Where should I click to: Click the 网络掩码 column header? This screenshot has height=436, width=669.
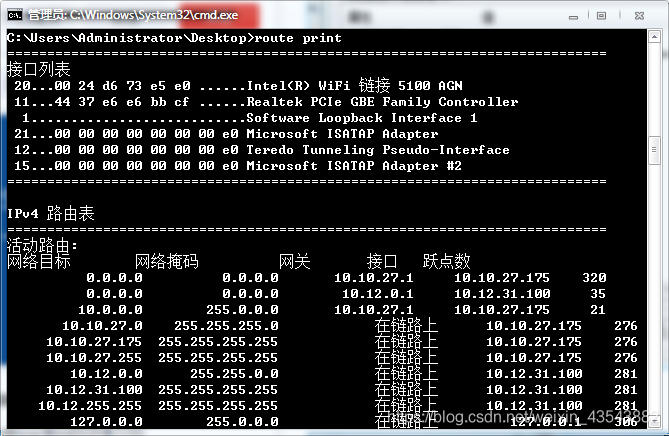tap(166, 262)
